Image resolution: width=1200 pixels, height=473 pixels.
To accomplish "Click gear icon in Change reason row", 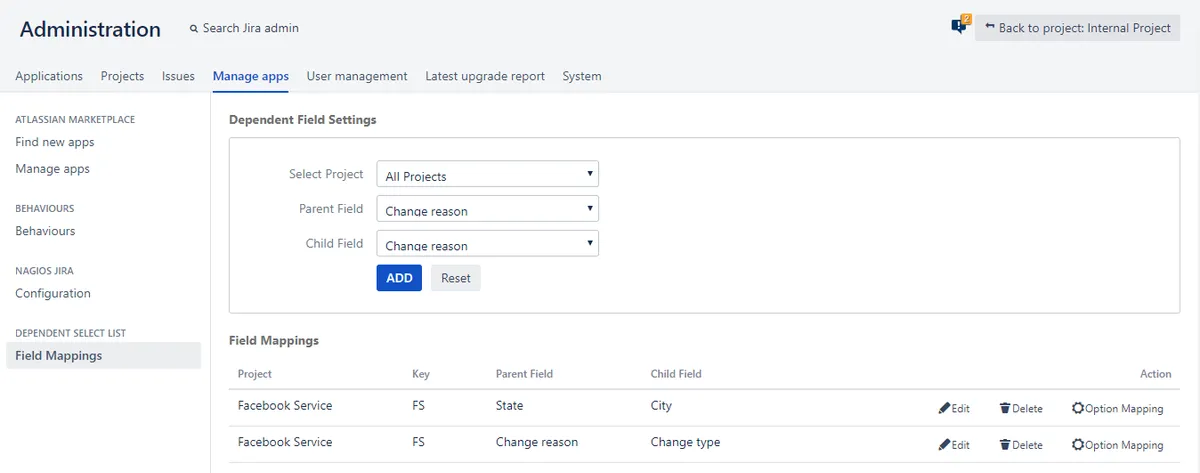I will [1077, 445].
